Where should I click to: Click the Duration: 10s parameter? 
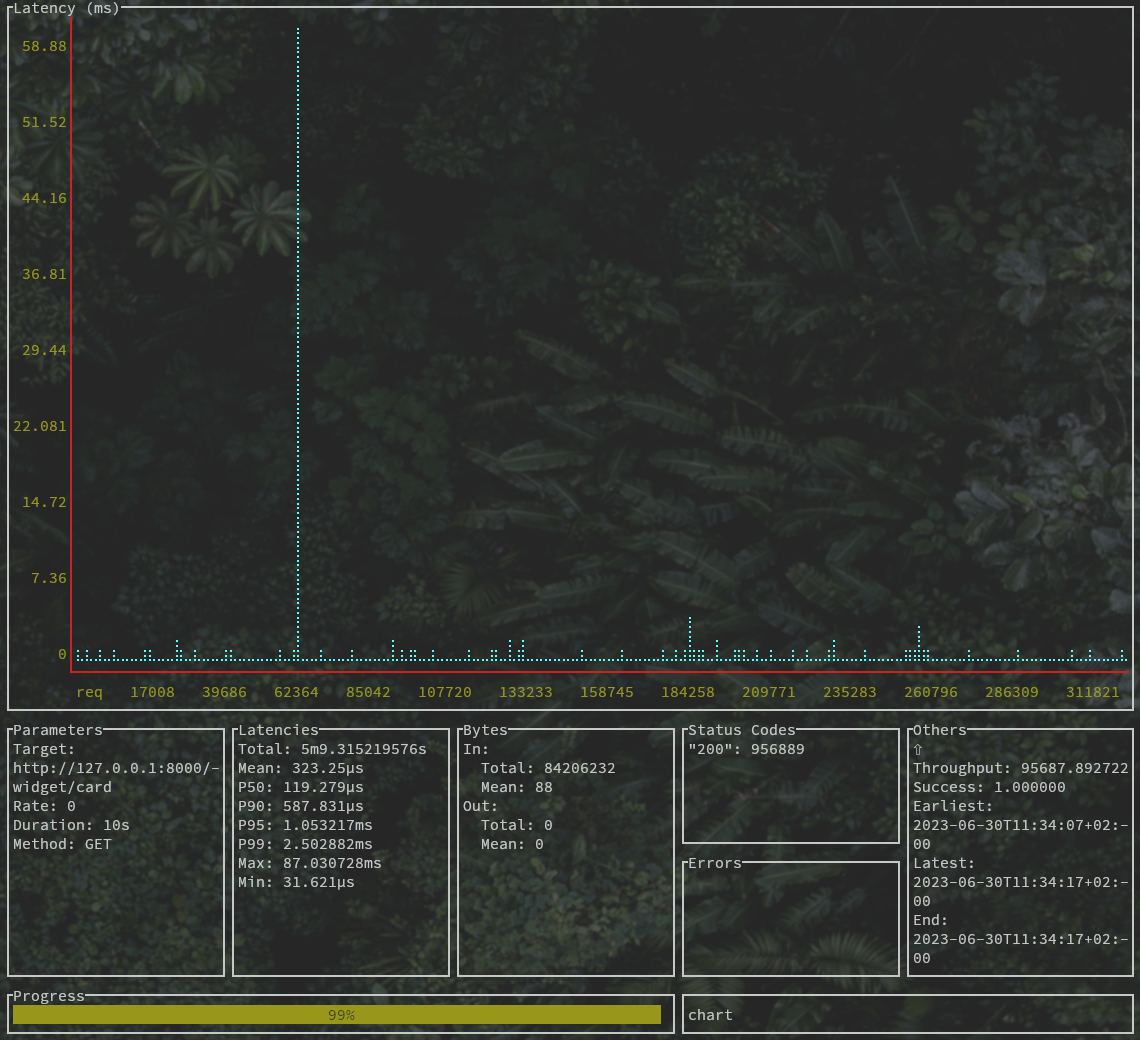point(71,825)
